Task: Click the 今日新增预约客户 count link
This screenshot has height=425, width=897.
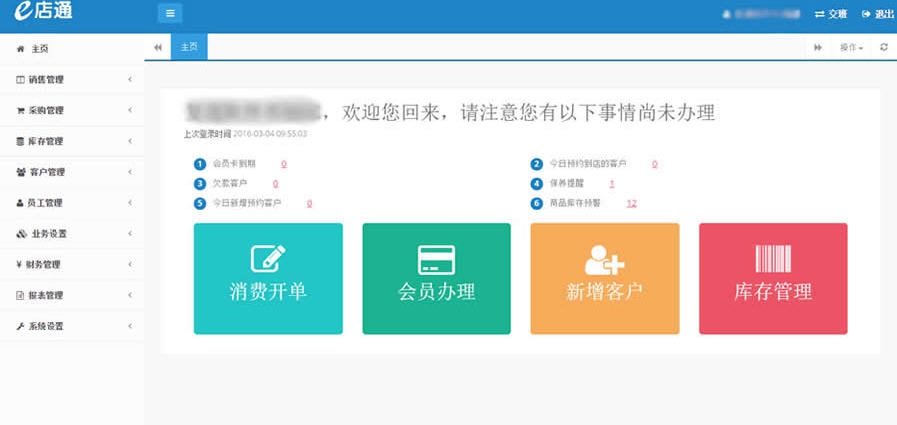Action: 309,203
